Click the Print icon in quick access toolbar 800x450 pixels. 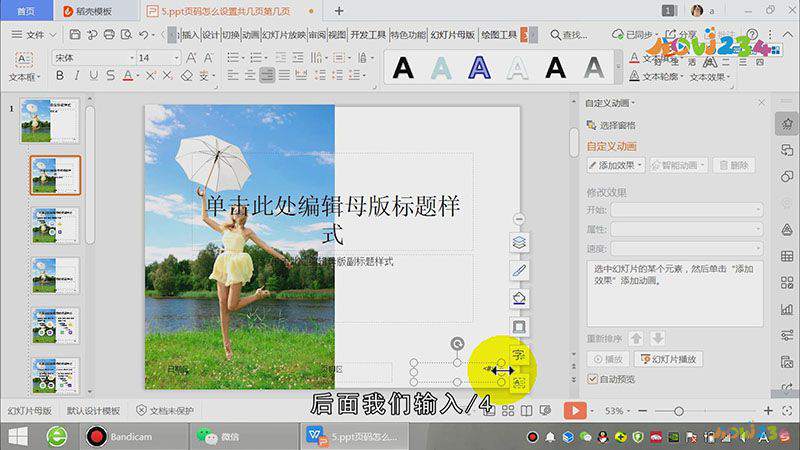(109, 34)
